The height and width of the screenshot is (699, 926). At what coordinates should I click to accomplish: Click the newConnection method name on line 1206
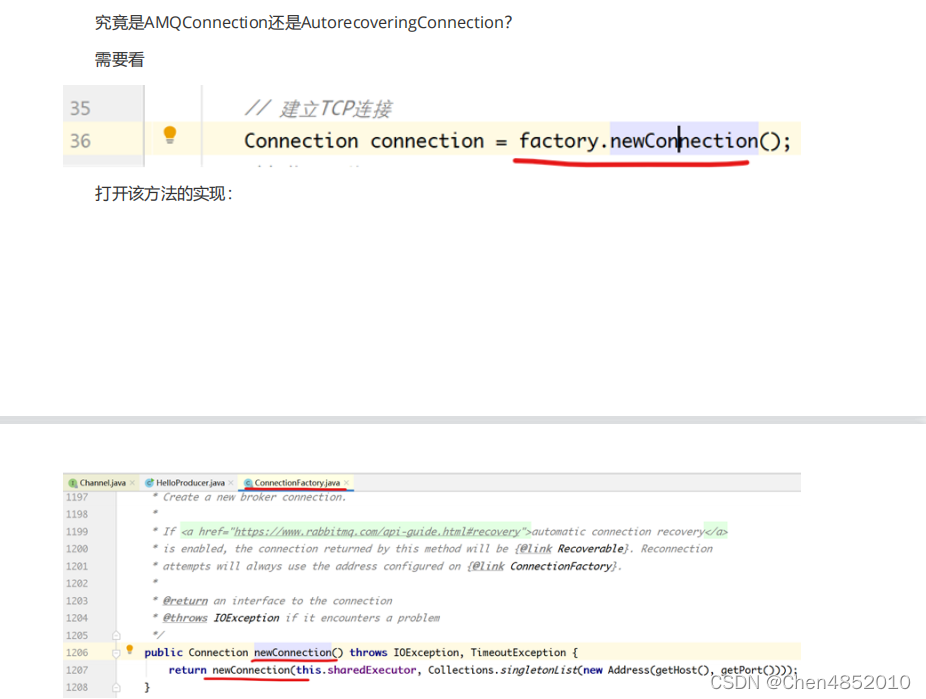coord(292,652)
